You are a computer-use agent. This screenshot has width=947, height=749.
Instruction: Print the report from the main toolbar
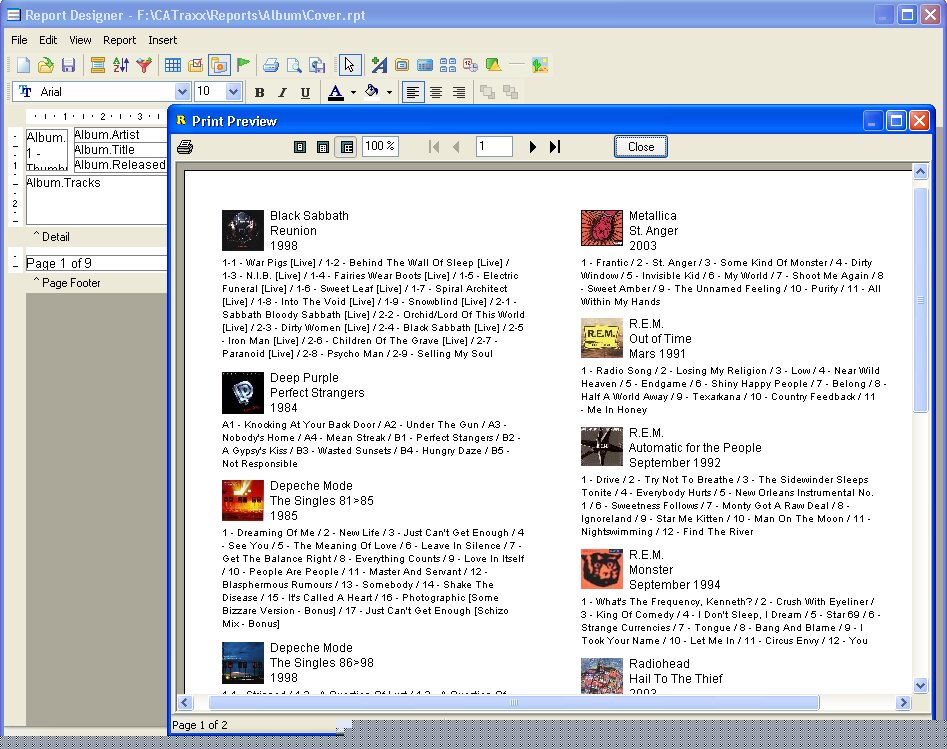click(x=271, y=65)
